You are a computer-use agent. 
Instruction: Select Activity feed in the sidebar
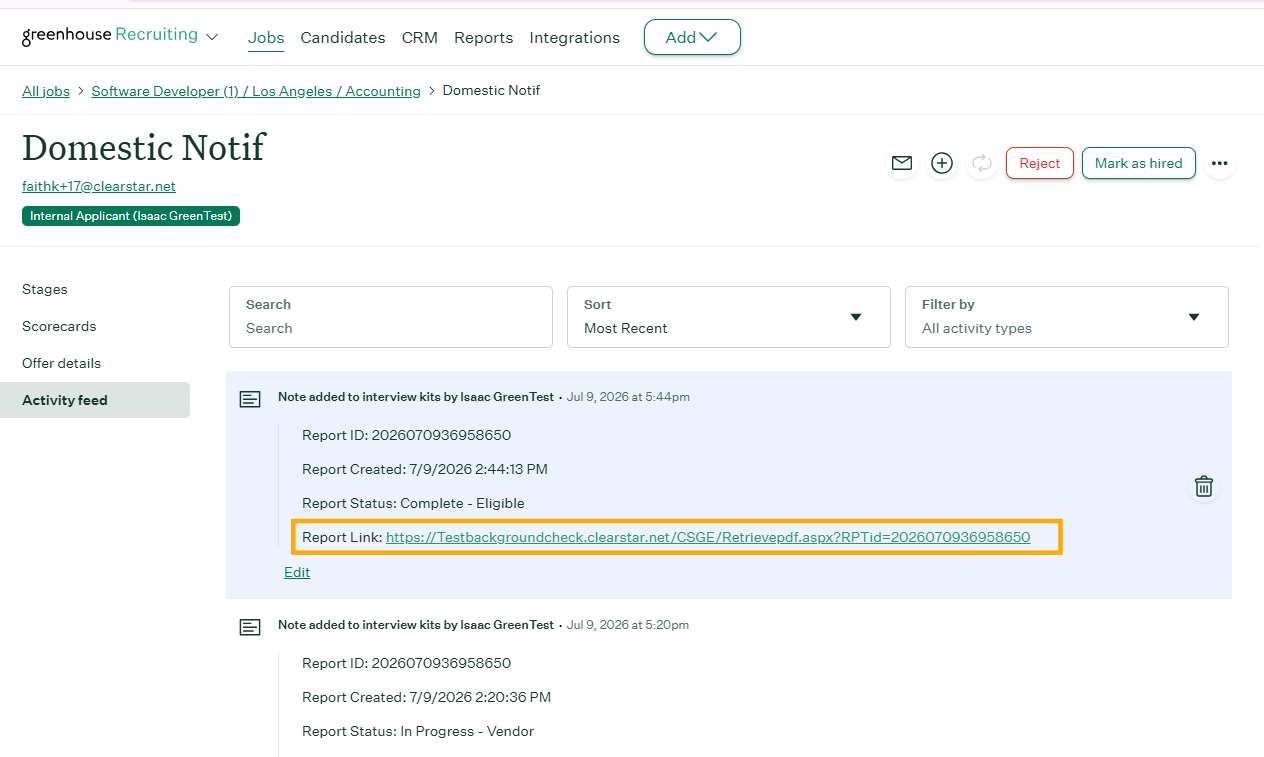(95, 400)
